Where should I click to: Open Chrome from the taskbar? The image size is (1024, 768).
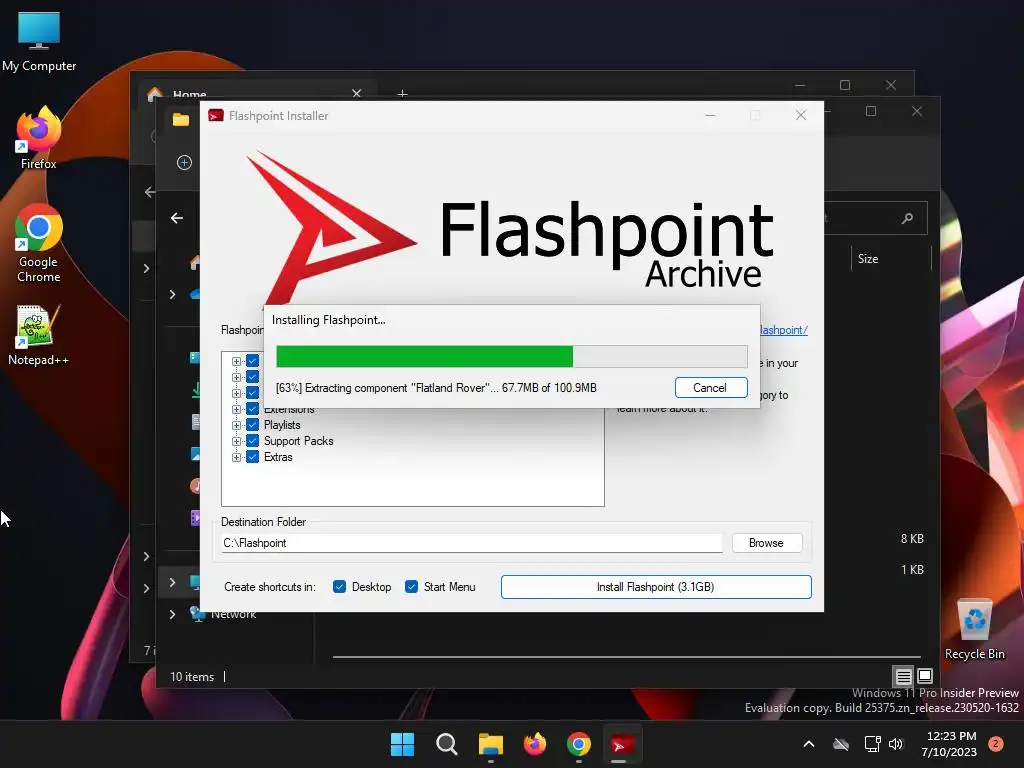(579, 744)
